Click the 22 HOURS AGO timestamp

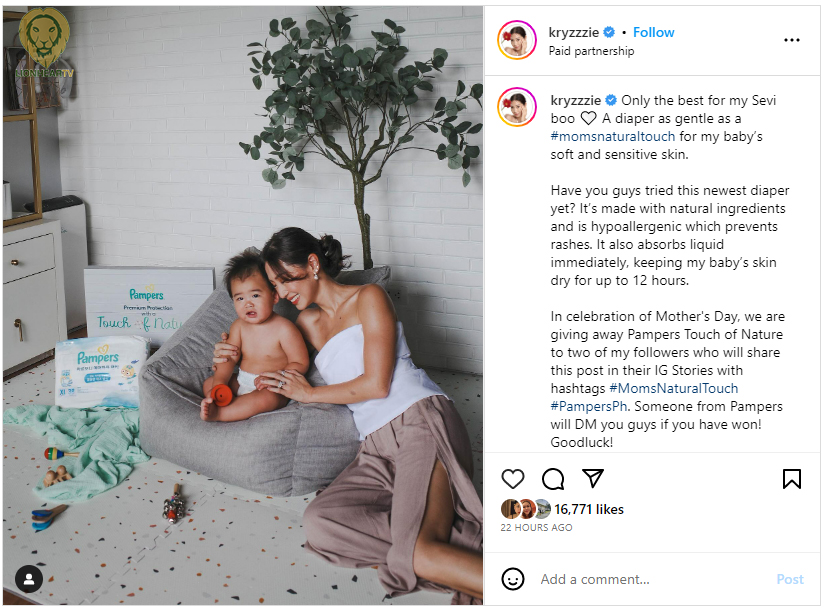click(x=536, y=527)
